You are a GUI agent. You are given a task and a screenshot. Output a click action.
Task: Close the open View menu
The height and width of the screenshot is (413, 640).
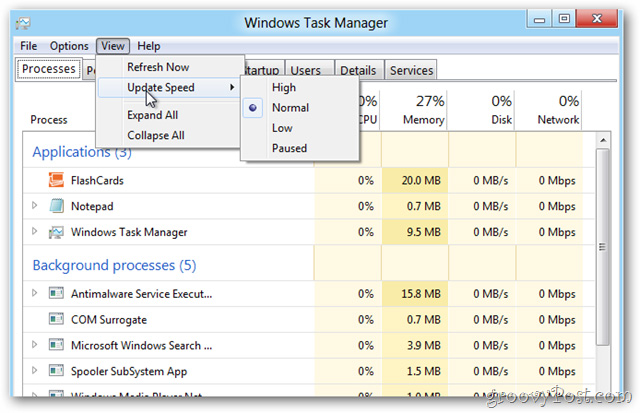point(113,46)
